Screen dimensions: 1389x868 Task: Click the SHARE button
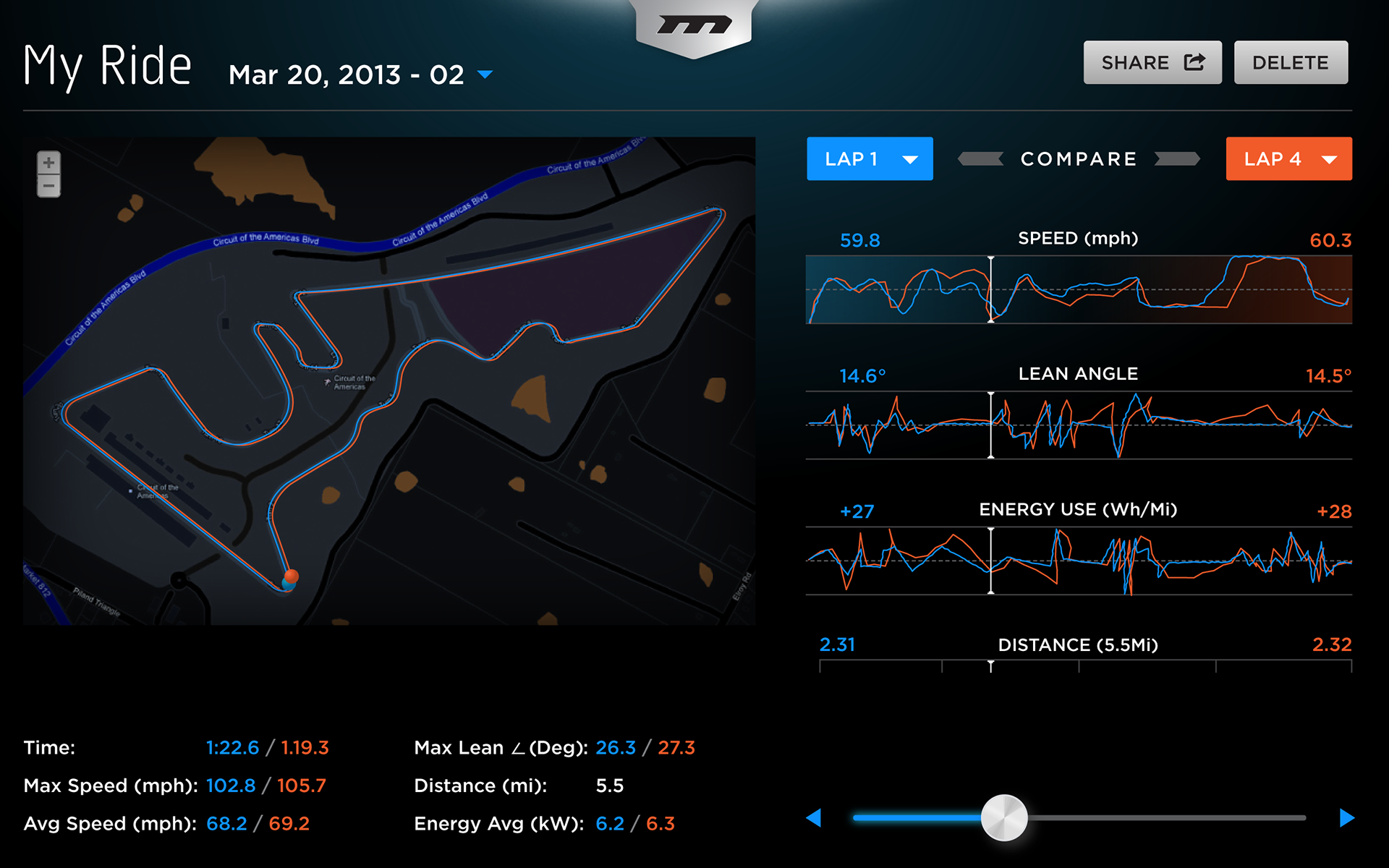point(1152,62)
